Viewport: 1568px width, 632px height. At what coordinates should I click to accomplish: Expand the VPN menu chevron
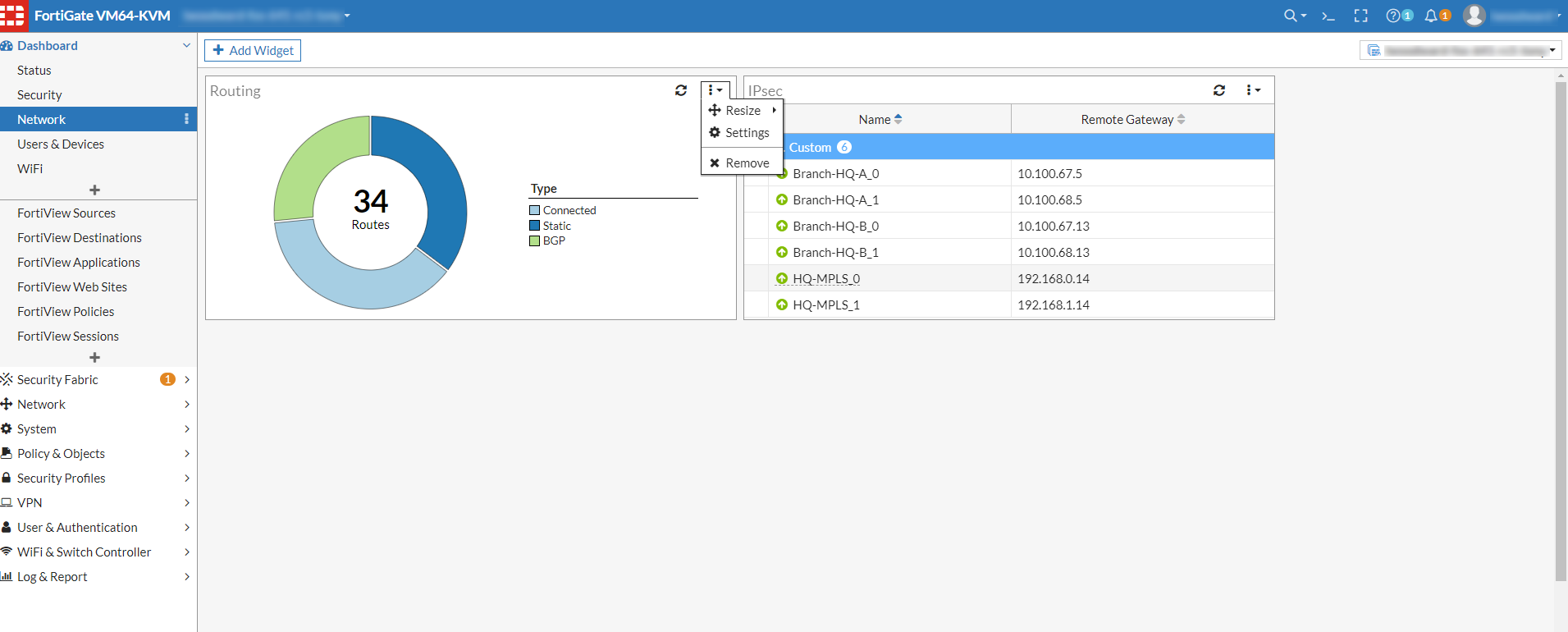pos(187,502)
